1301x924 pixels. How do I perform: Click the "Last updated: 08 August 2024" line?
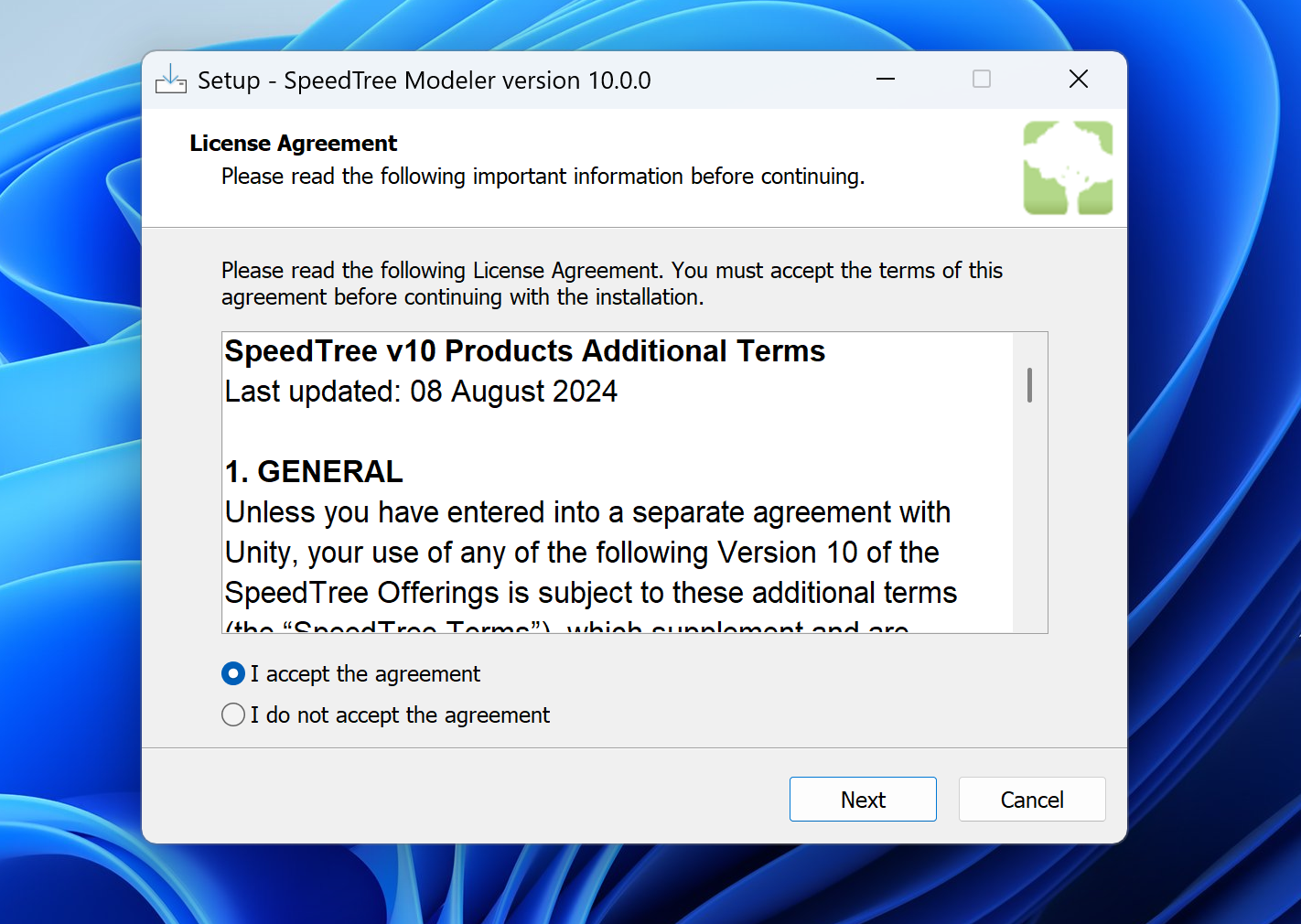click(421, 392)
